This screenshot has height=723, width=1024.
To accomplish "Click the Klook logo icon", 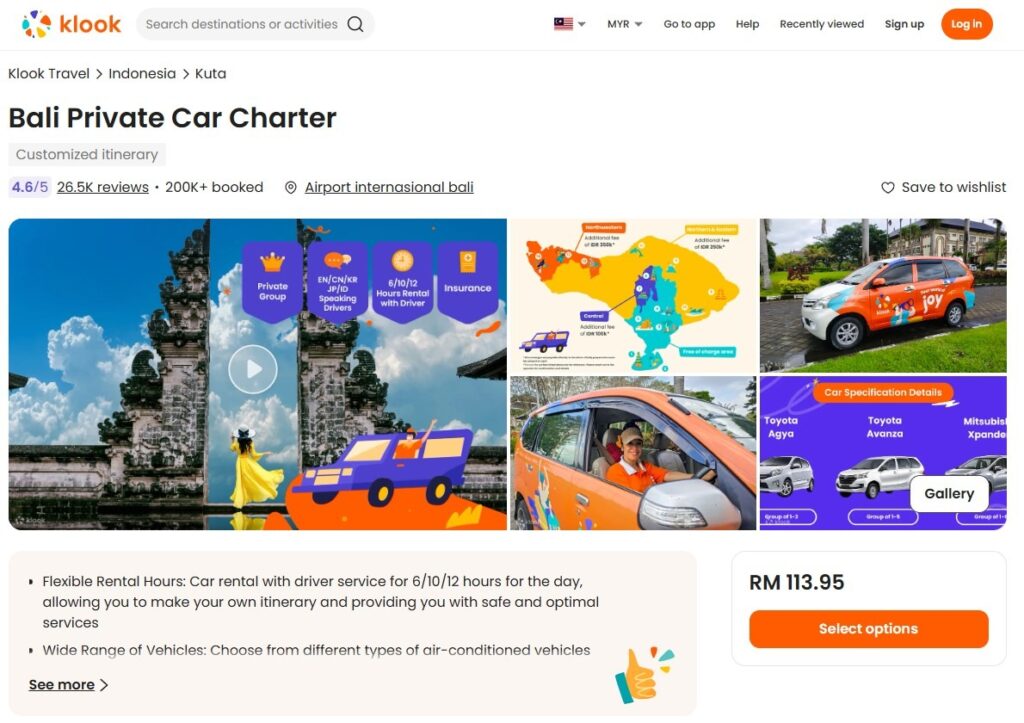I will tap(36, 24).
